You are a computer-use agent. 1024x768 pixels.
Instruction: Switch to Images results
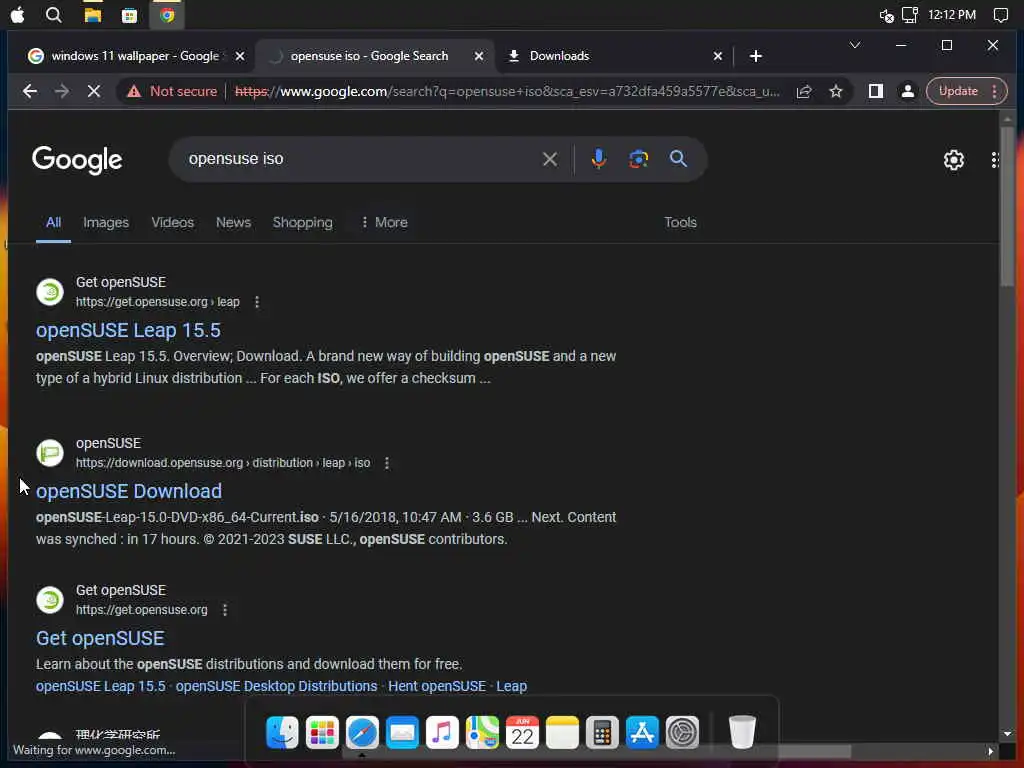tap(106, 223)
